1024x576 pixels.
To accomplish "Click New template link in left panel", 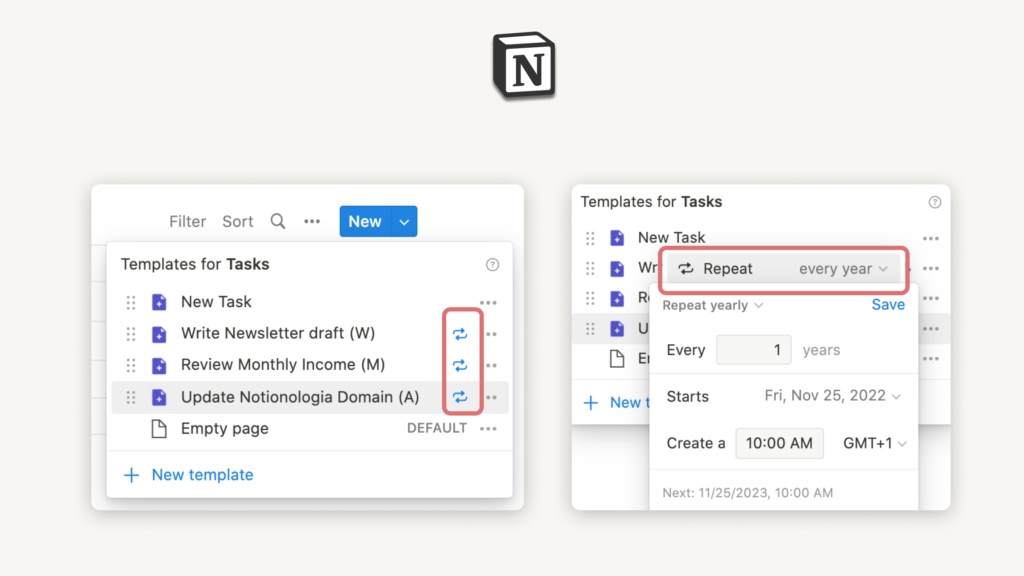I will click(202, 475).
